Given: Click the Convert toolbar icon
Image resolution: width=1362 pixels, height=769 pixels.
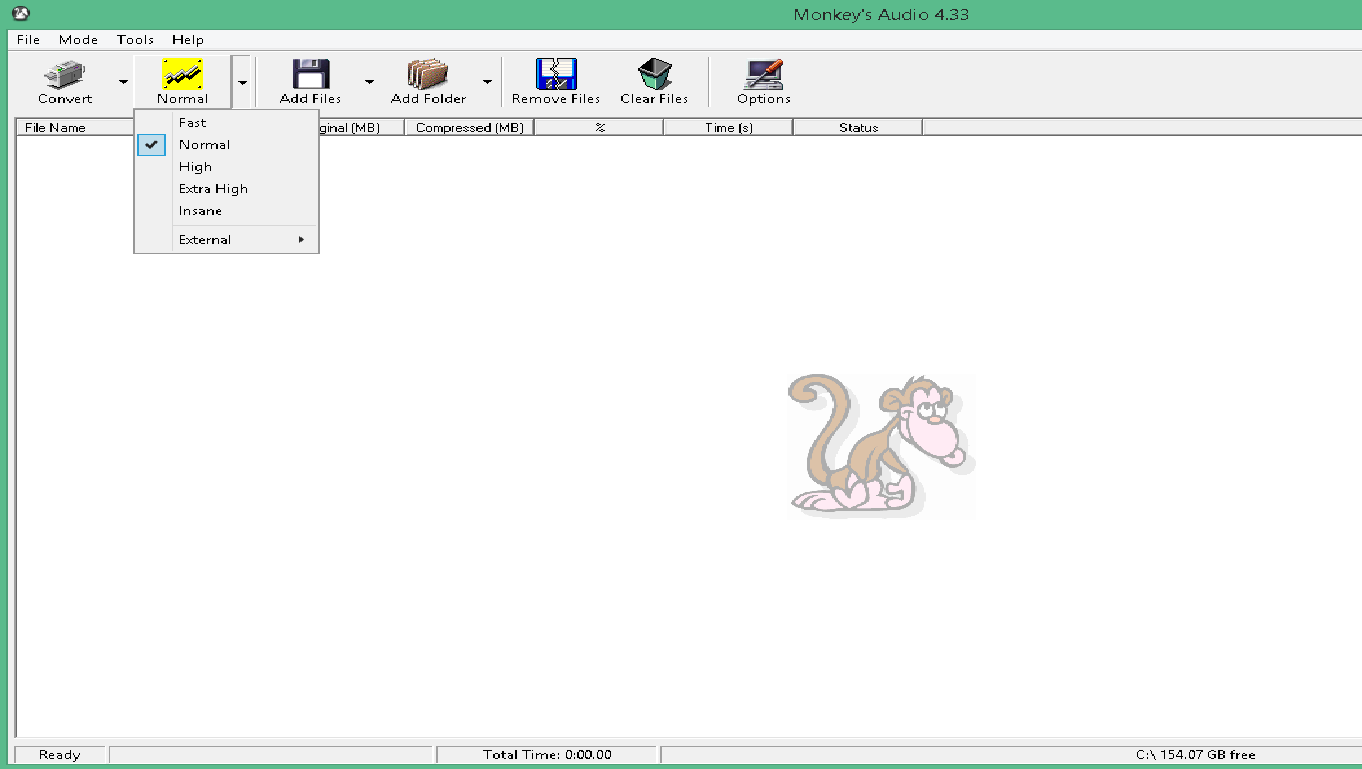Looking at the screenshot, I should point(65,74).
